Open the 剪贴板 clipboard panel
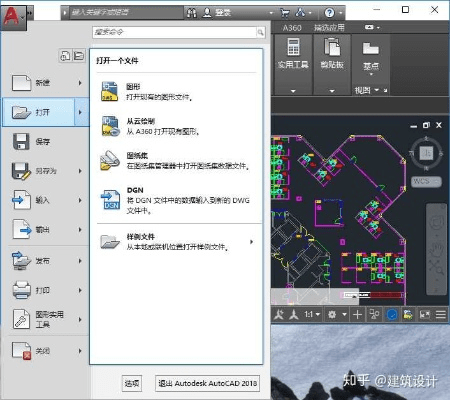 332,65
